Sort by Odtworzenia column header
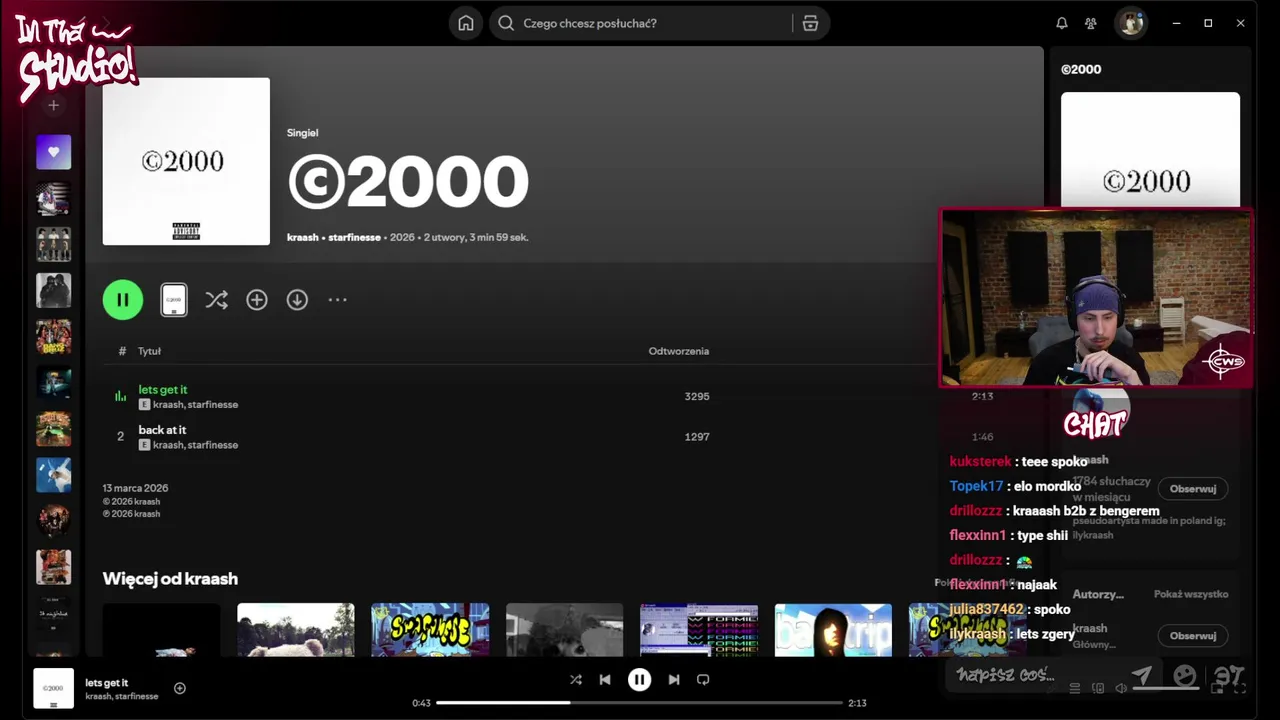This screenshot has height=720, width=1280. click(679, 351)
